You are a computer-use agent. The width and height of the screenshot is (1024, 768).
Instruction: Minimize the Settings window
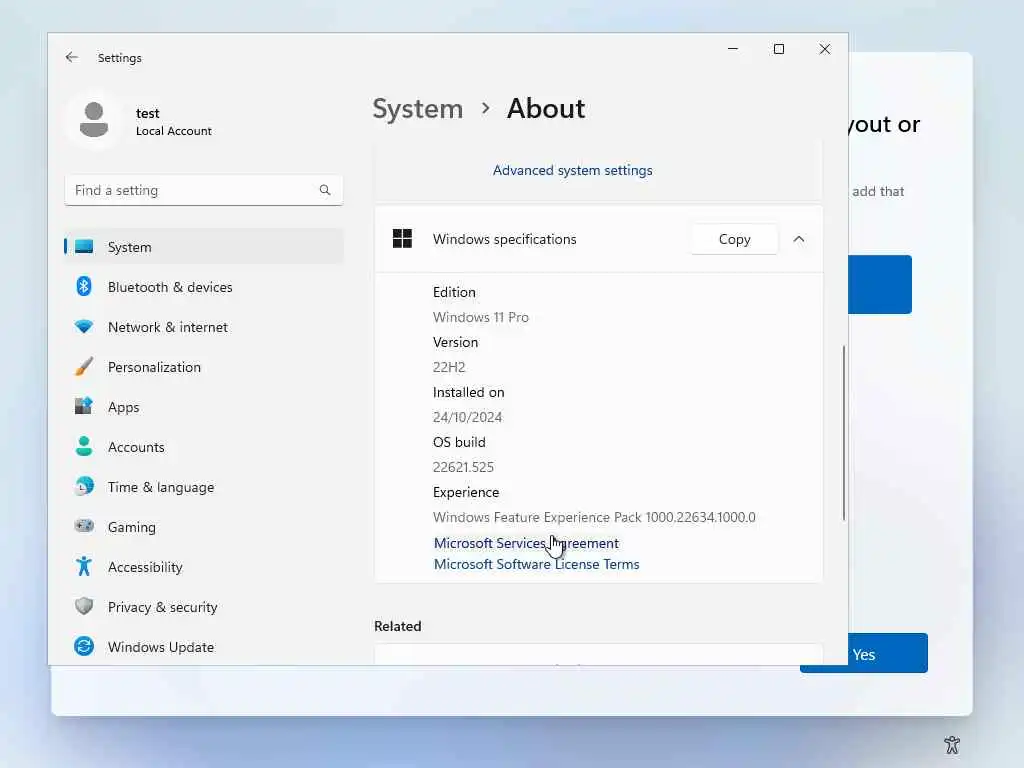pyautogui.click(x=733, y=49)
